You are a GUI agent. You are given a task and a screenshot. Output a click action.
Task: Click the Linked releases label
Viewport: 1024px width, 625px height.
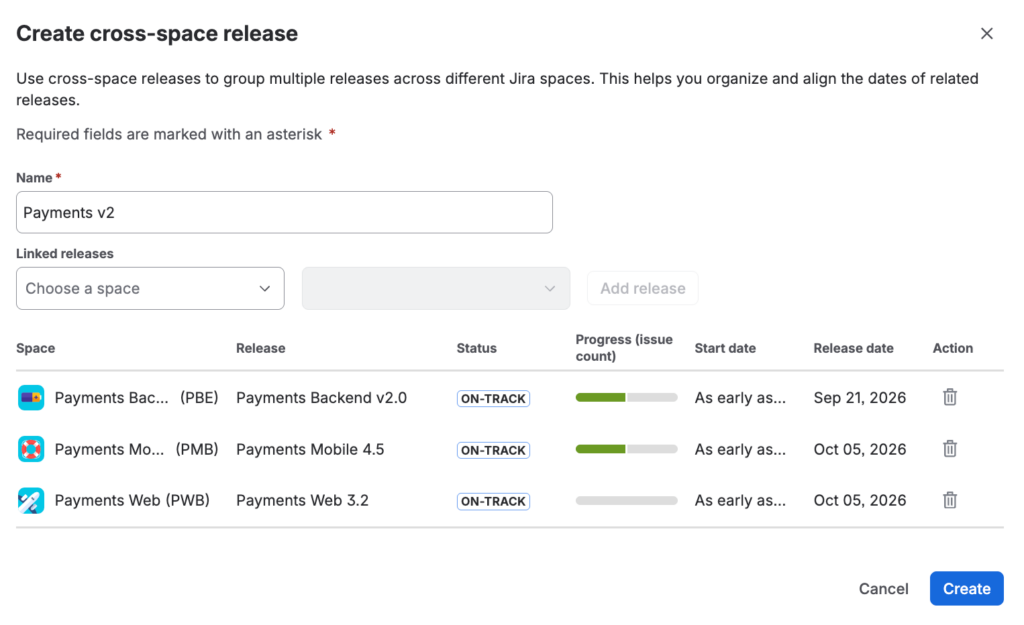(65, 253)
